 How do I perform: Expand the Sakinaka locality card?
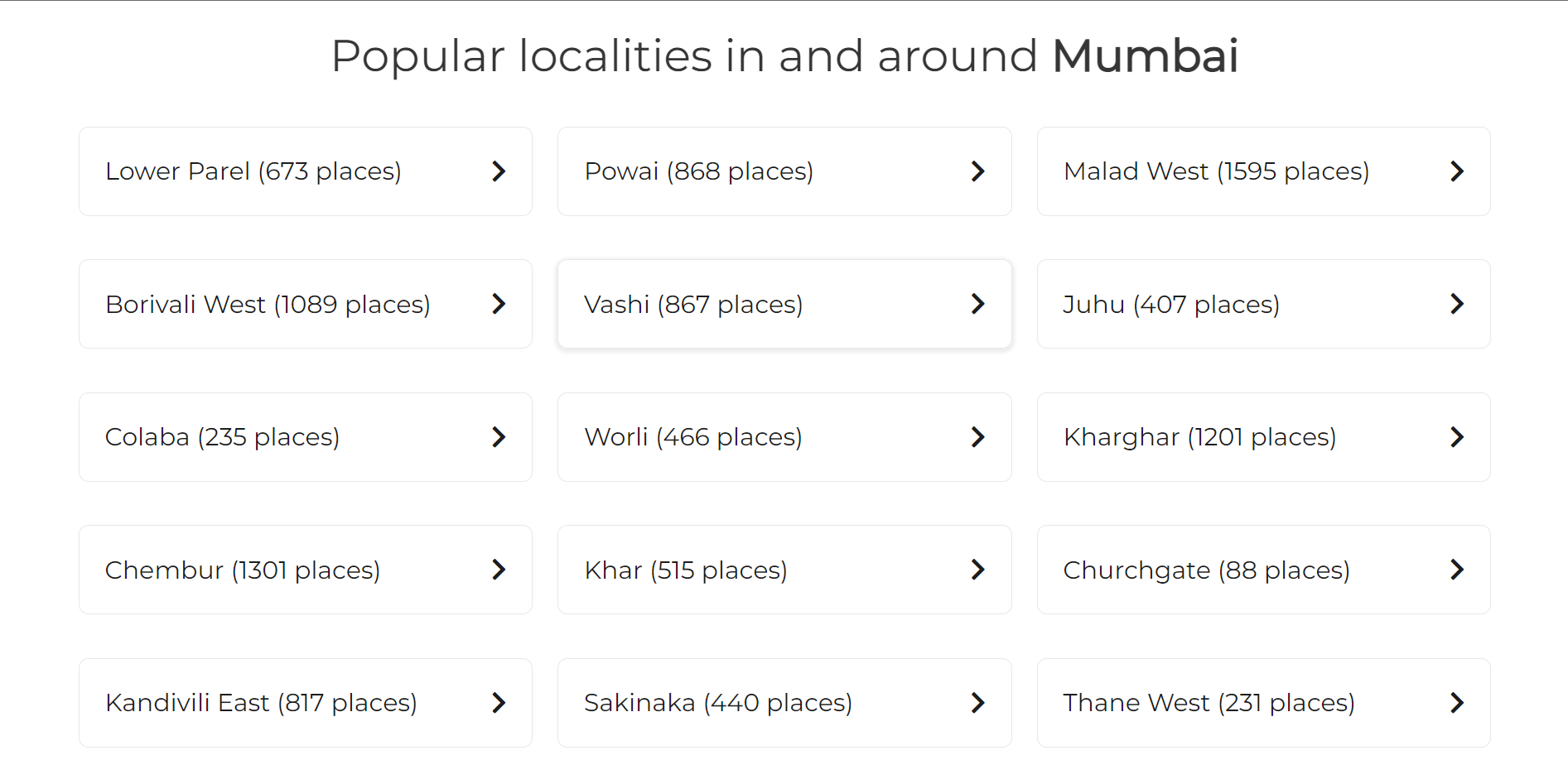[x=784, y=703]
